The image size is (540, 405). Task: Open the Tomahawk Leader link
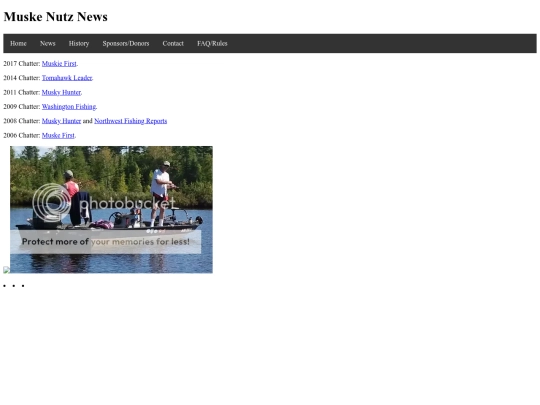click(67, 78)
